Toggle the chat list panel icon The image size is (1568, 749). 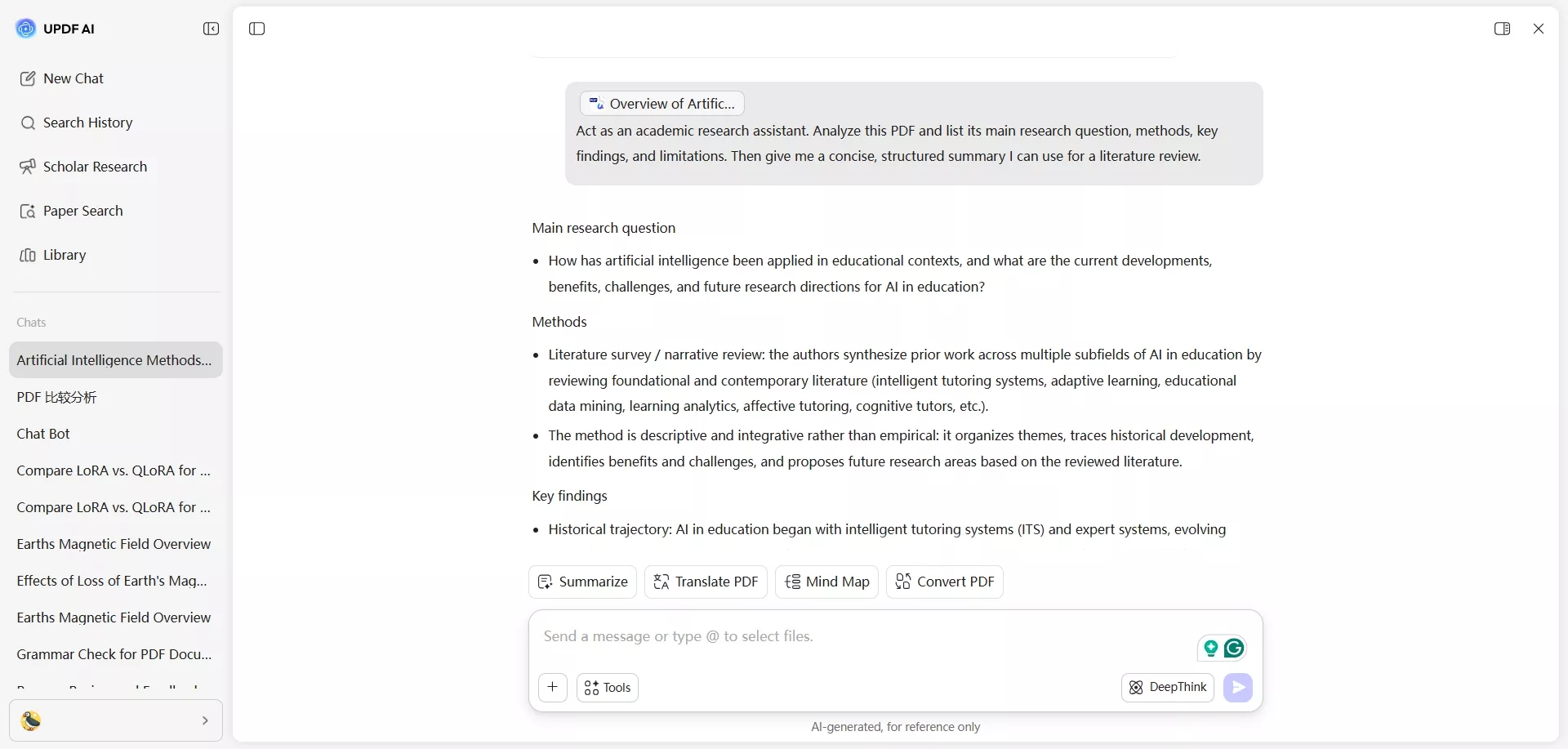pos(257,29)
